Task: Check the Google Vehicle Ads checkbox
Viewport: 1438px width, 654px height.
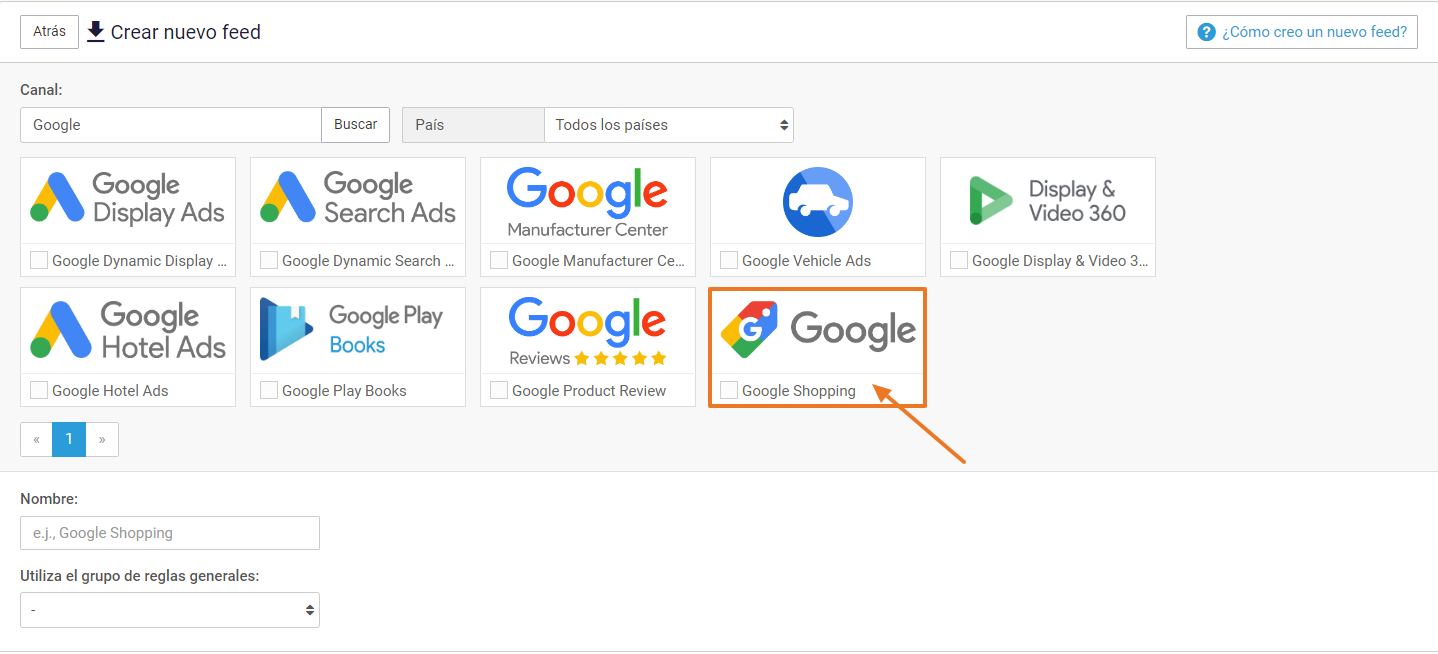Action: point(729,260)
